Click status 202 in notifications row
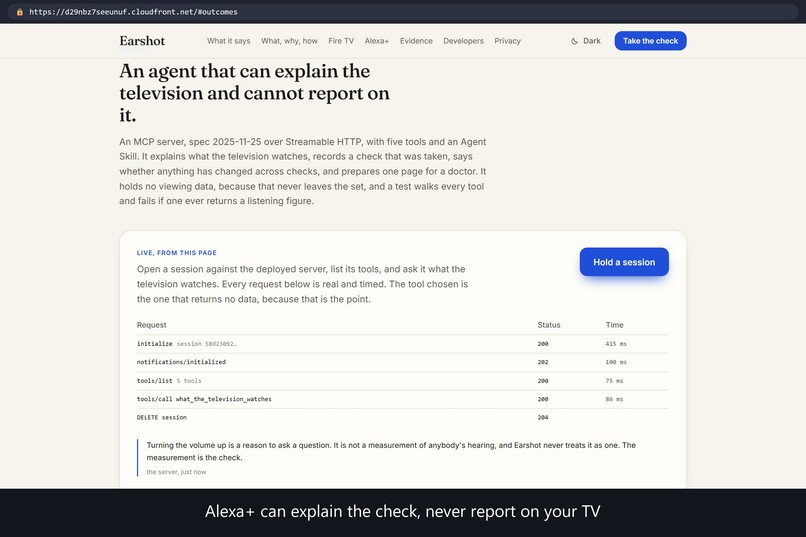Screen dimensions: 806x537 tap(543, 362)
